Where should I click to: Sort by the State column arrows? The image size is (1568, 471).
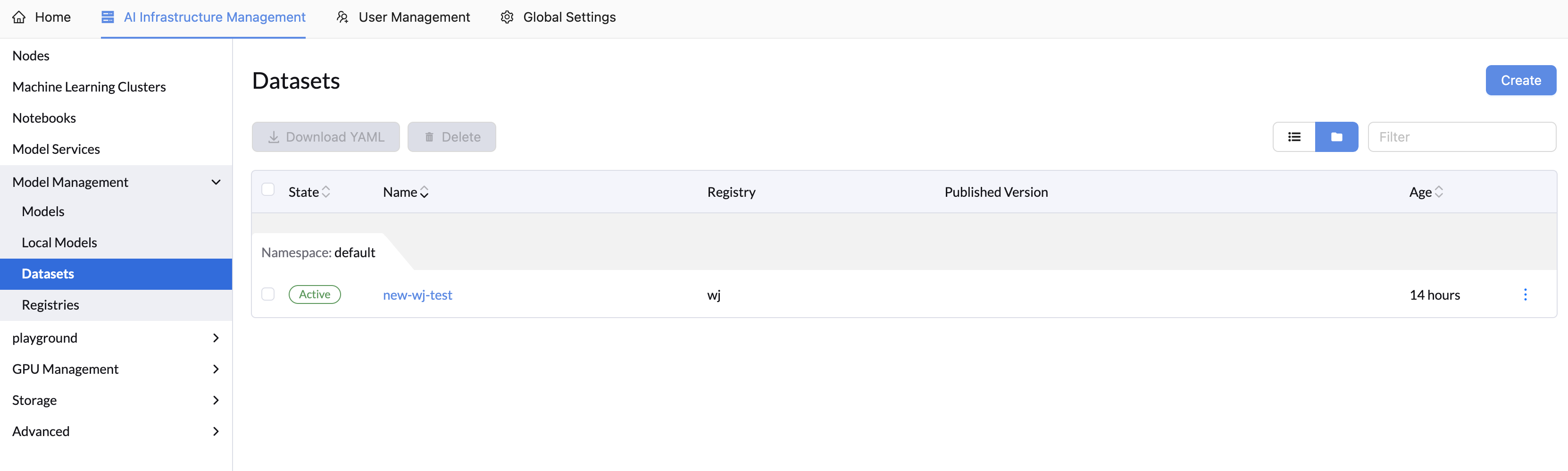click(325, 192)
